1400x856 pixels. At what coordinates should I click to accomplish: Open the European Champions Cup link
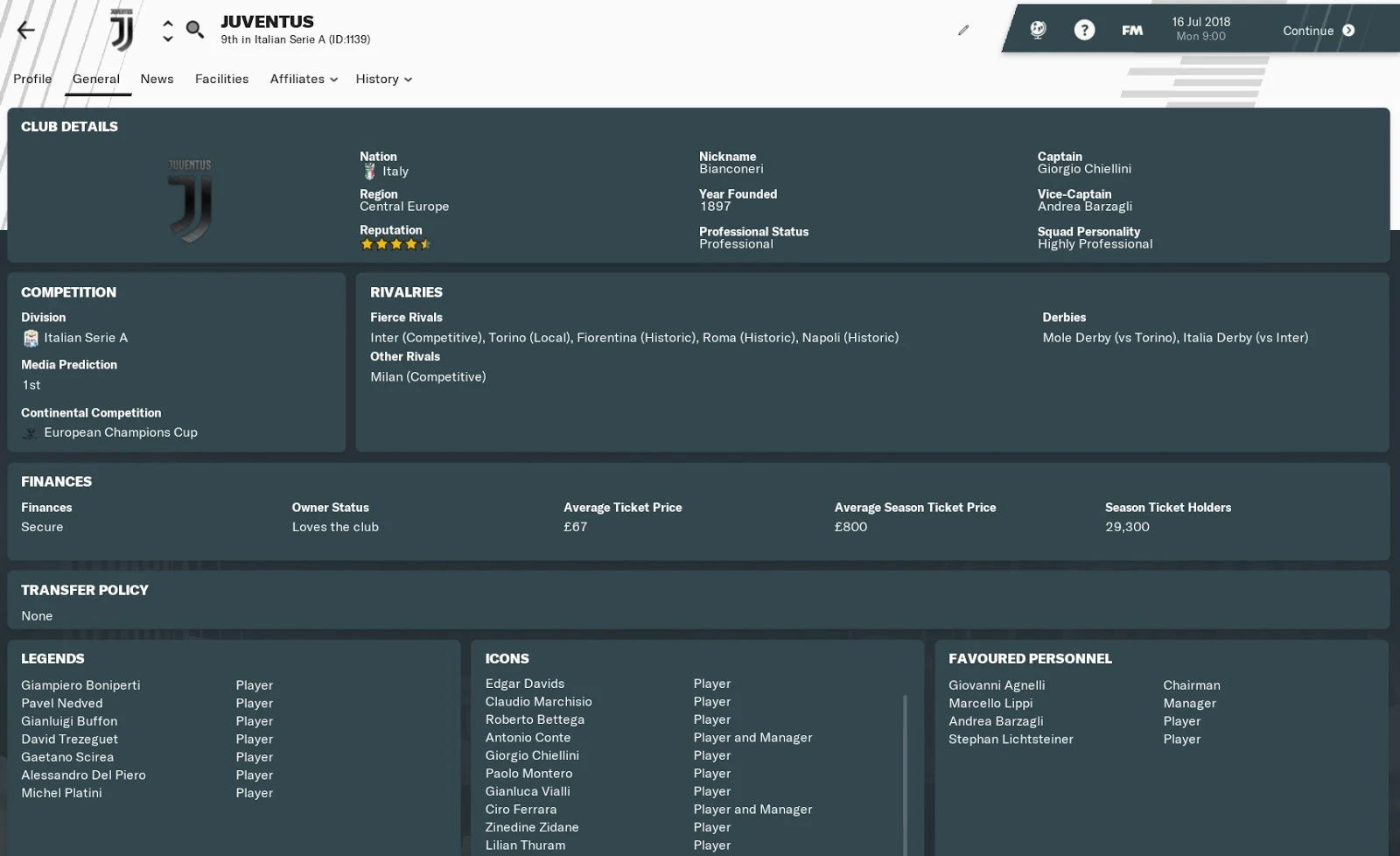click(121, 432)
